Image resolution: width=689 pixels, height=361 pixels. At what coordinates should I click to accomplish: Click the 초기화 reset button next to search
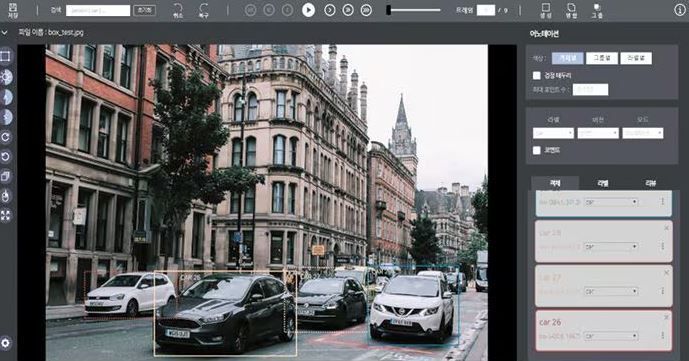(x=144, y=10)
